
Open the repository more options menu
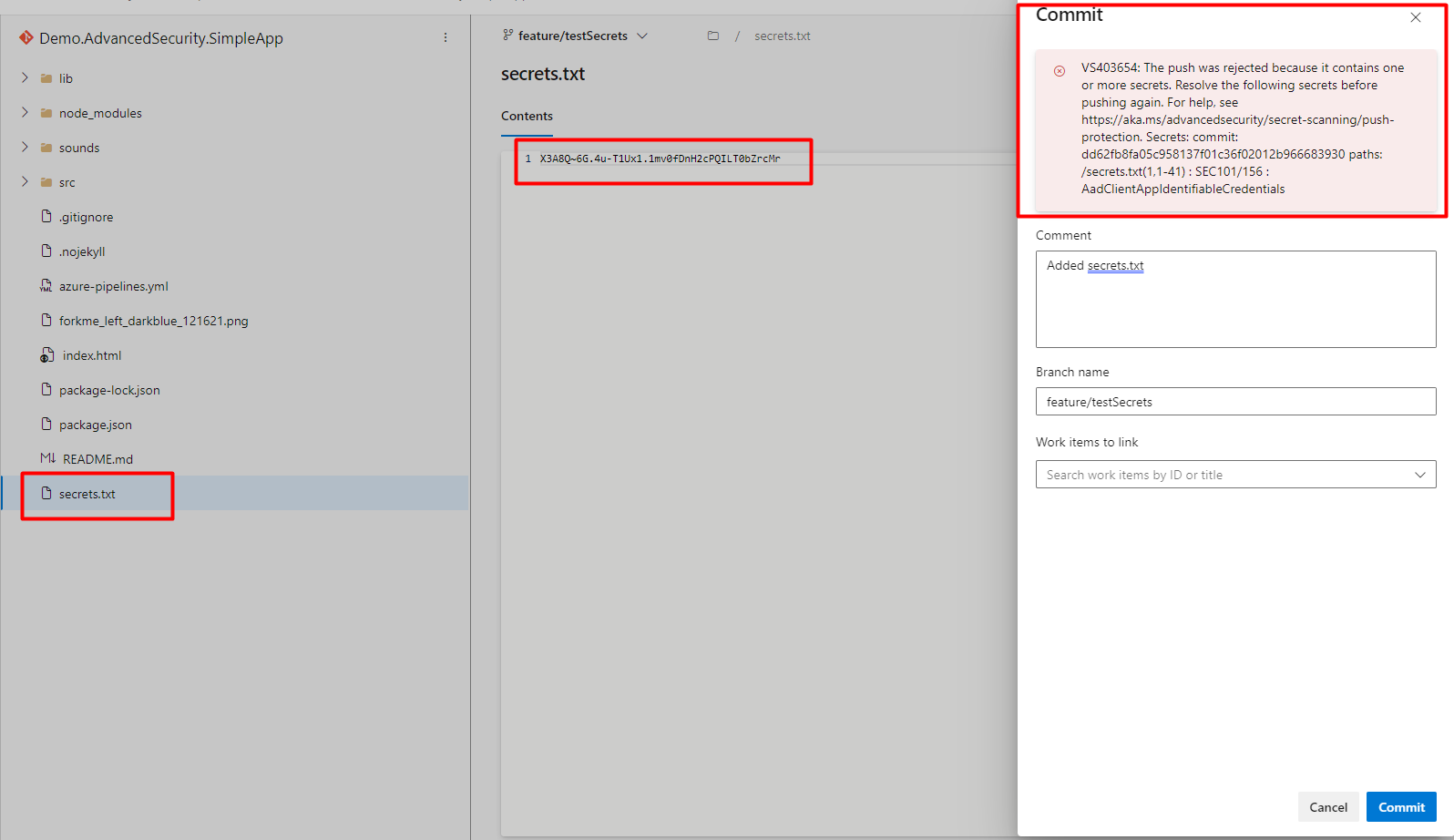pyautogui.click(x=445, y=38)
